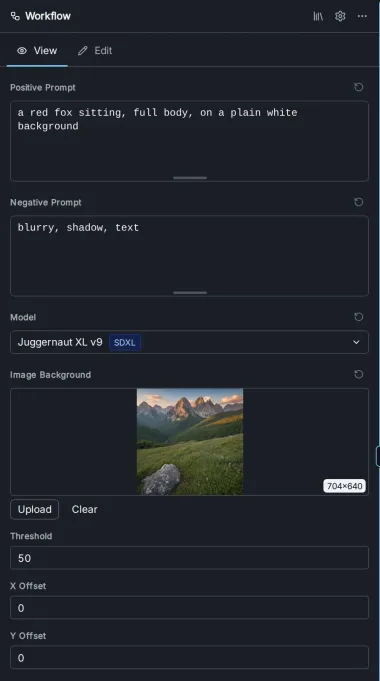Image resolution: width=380 pixels, height=681 pixels.
Task: Switch to the Edit tab
Action: pos(95,51)
